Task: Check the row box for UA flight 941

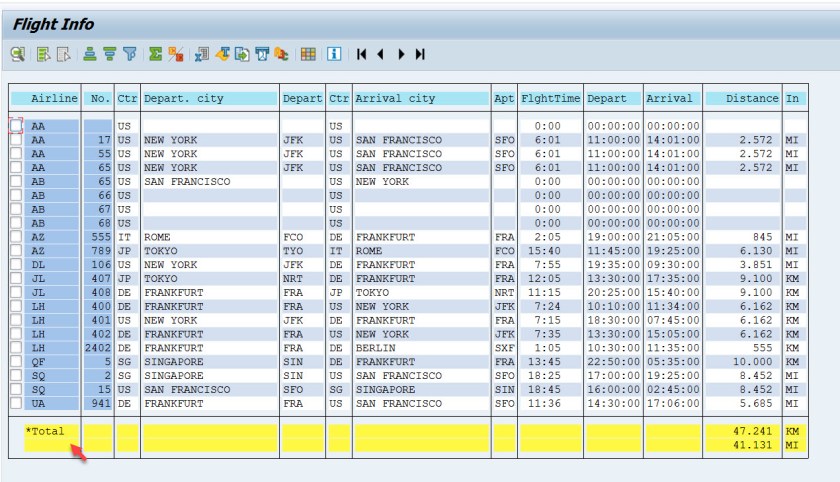Action: (x=16, y=403)
